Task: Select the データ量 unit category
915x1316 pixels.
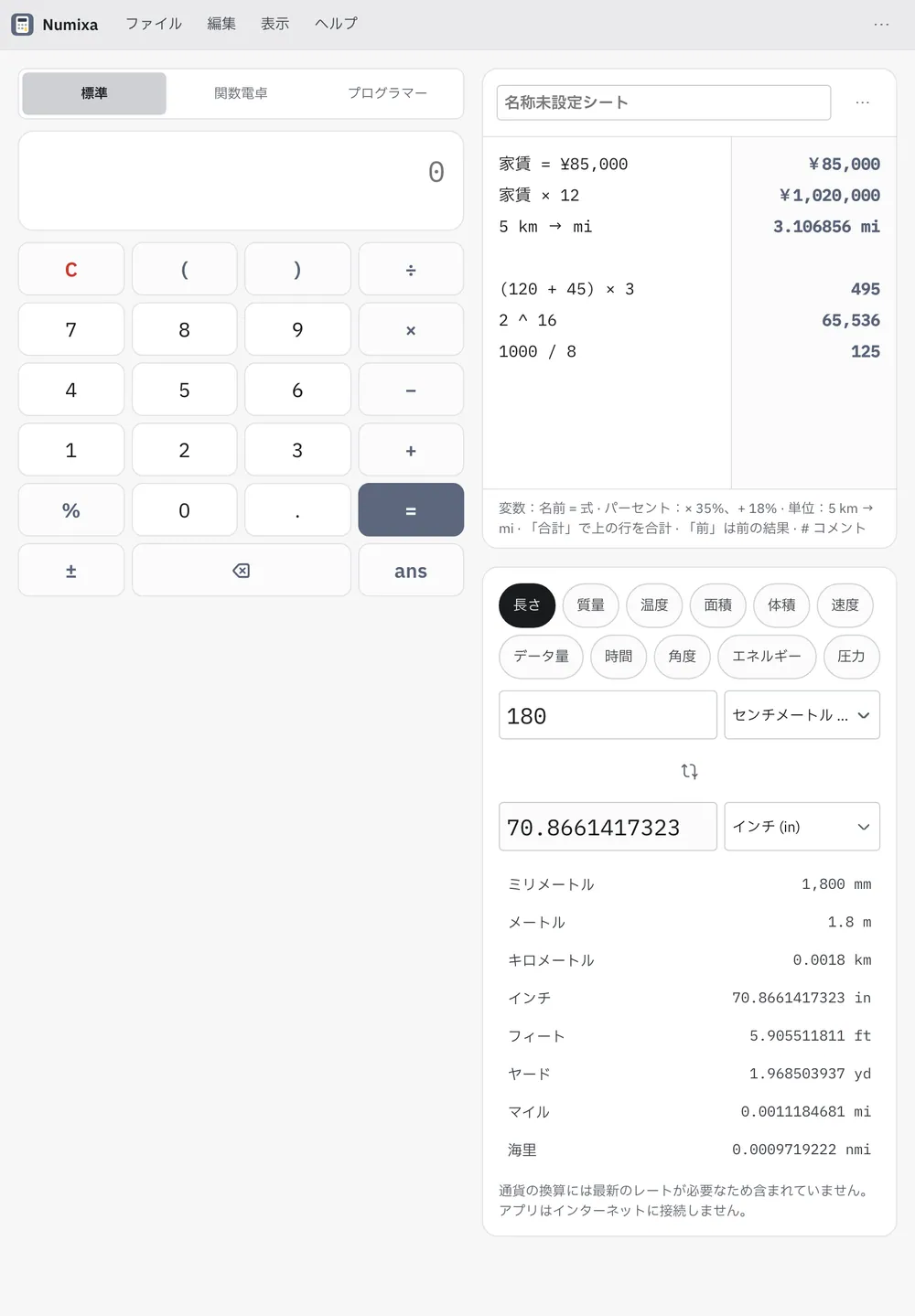Action: click(541, 657)
